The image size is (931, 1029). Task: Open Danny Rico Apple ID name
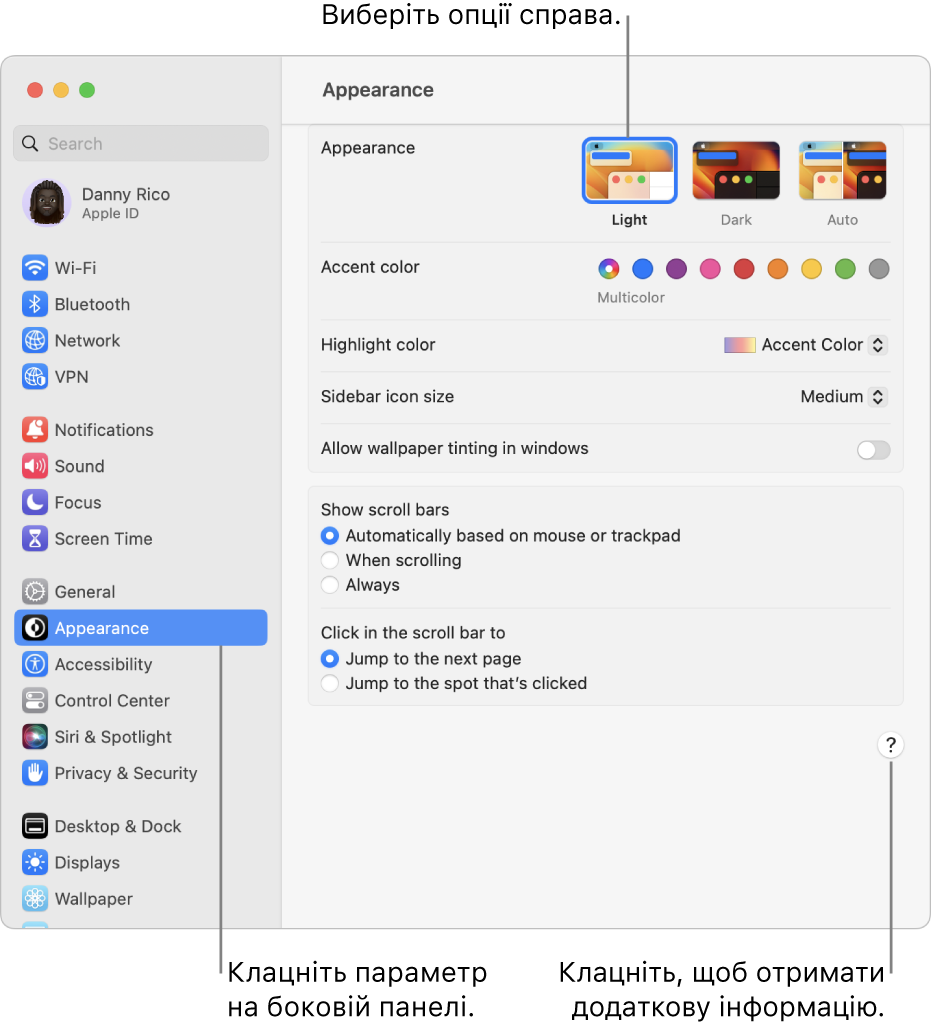pos(126,194)
